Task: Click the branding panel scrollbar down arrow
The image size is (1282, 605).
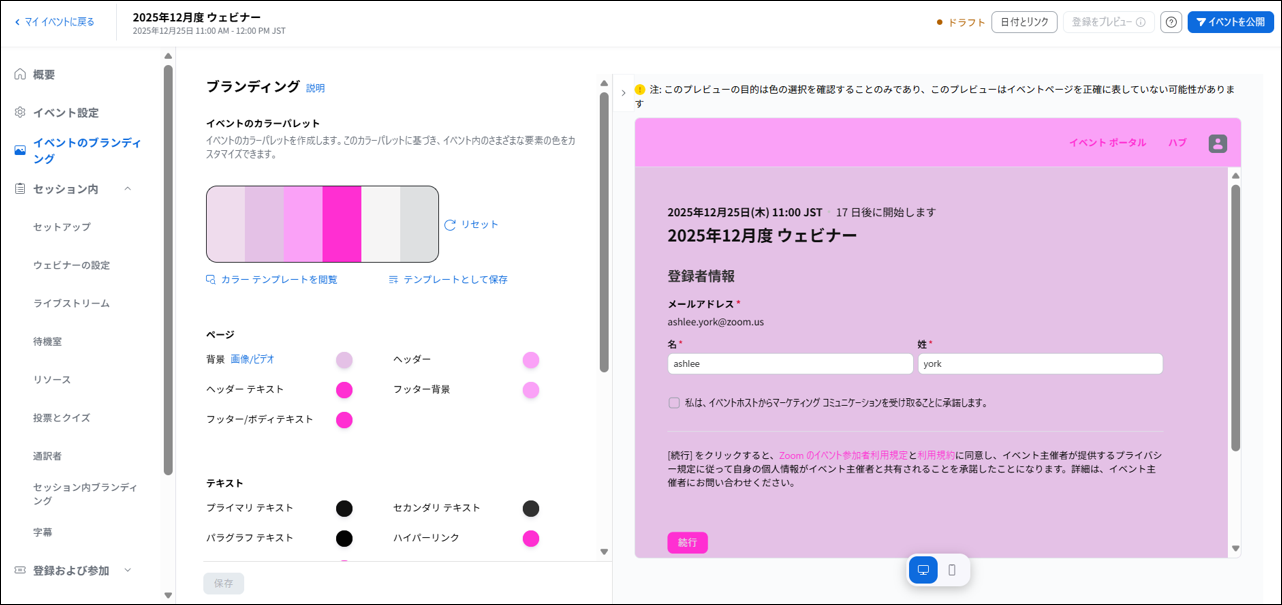Action: pyautogui.click(x=604, y=551)
